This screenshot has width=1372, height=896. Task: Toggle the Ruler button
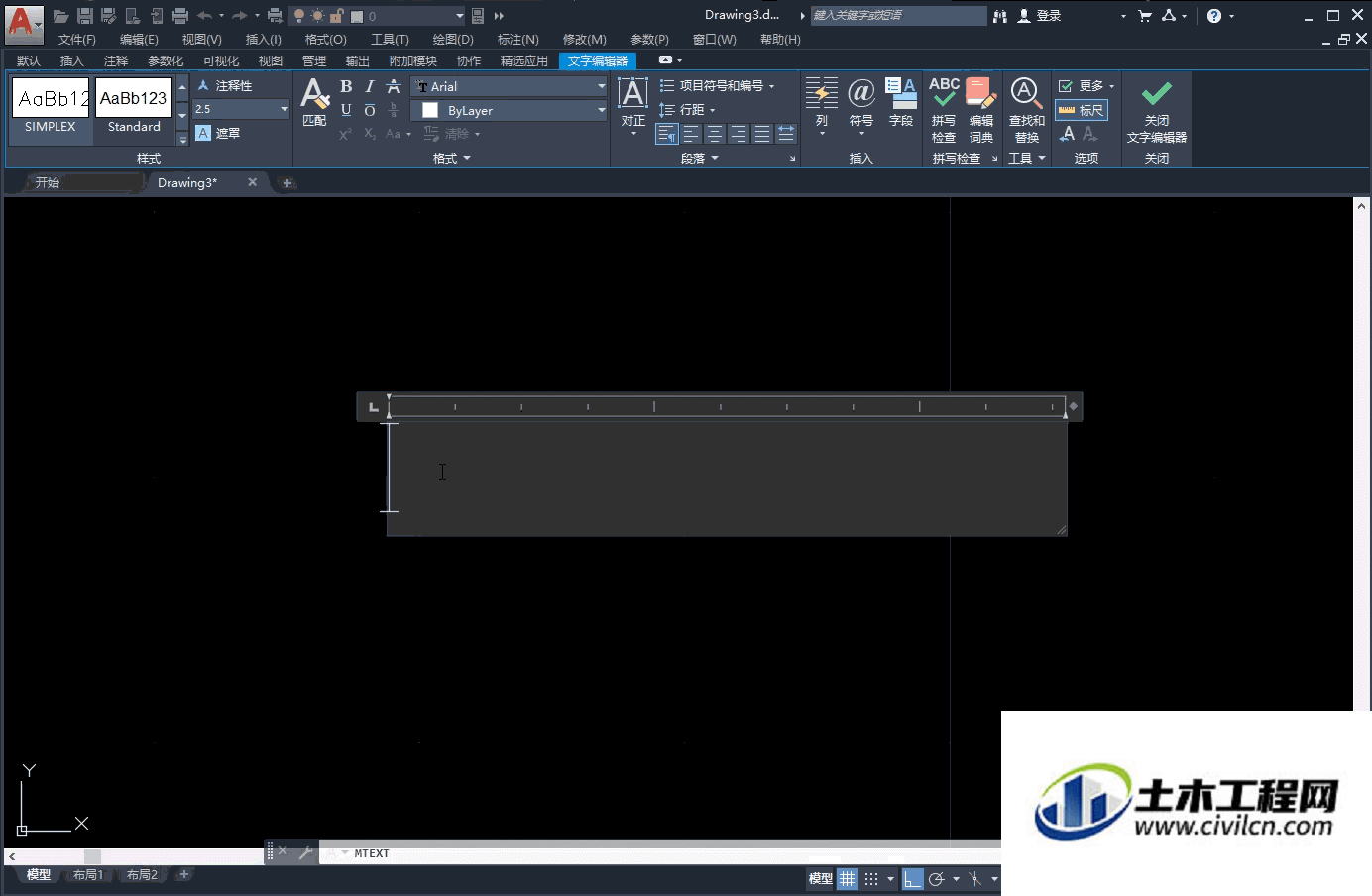pyautogui.click(x=1082, y=110)
